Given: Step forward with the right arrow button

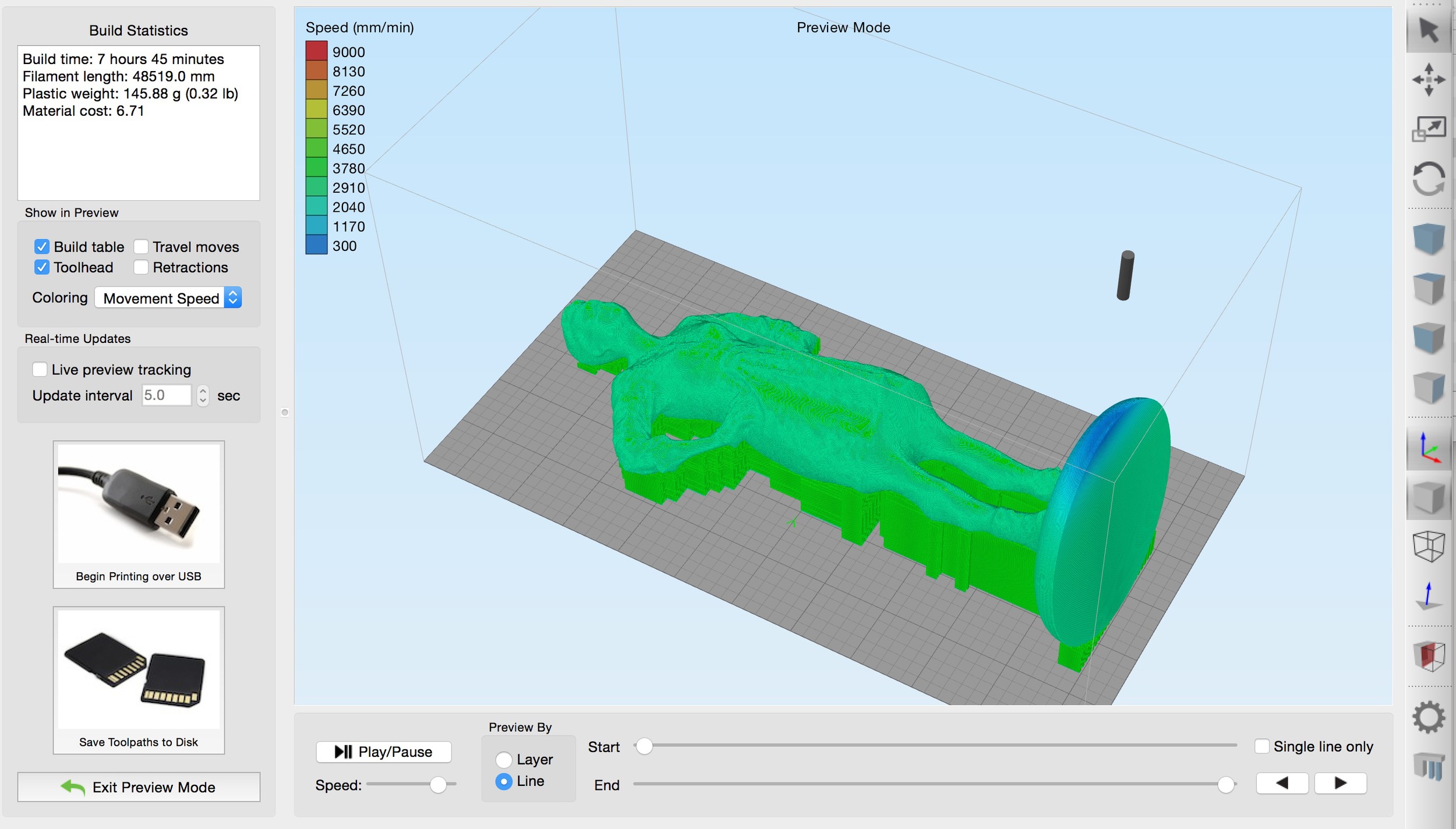Looking at the screenshot, I should (x=1340, y=784).
